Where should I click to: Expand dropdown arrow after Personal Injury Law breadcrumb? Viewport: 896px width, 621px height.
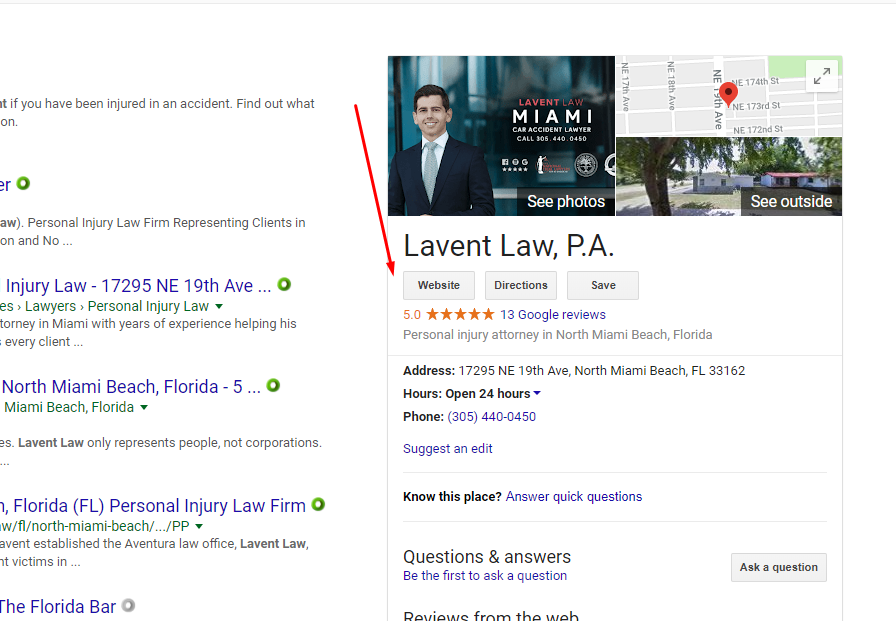click(219, 307)
